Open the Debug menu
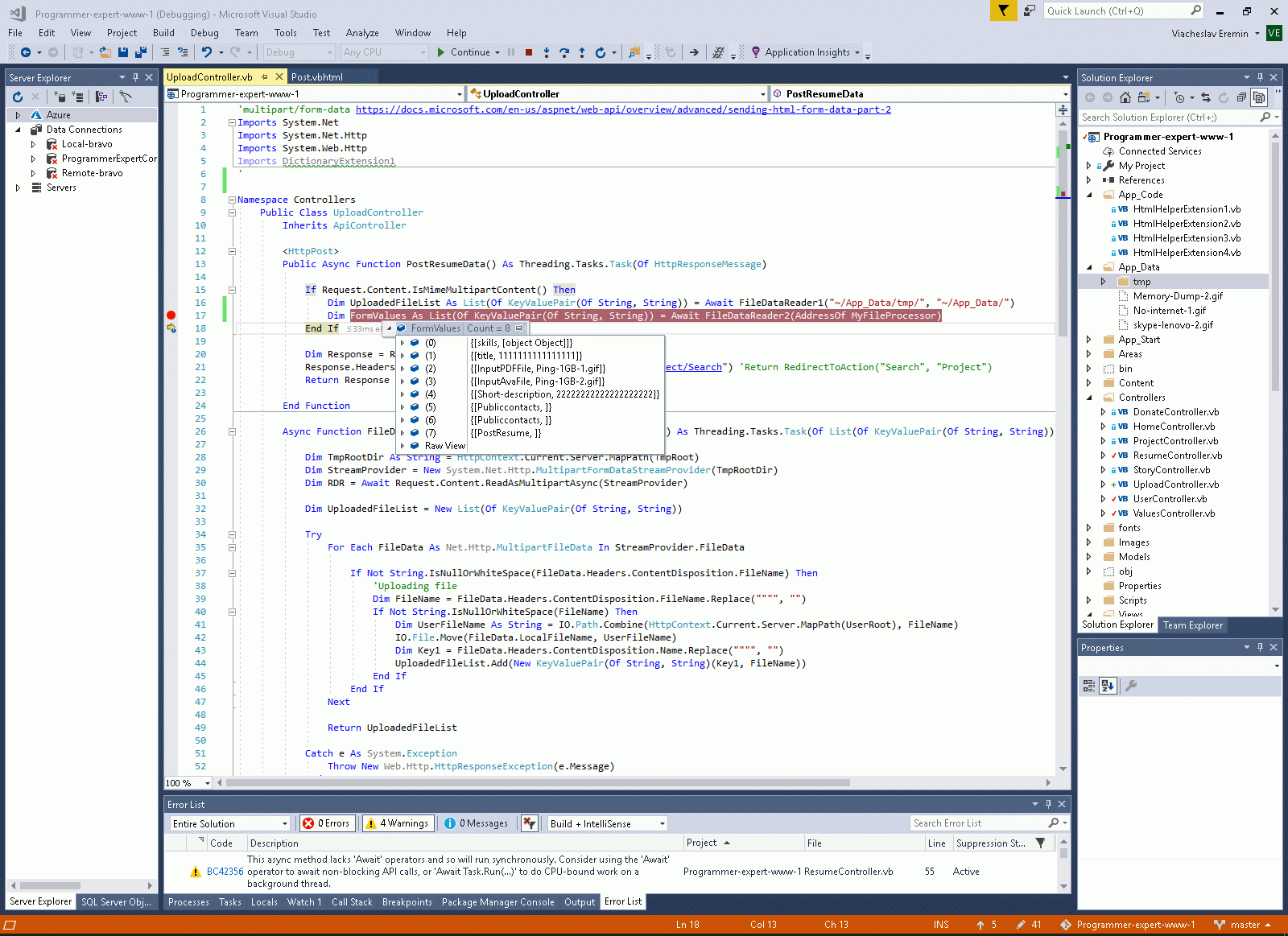1288x936 pixels. coord(204,33)
